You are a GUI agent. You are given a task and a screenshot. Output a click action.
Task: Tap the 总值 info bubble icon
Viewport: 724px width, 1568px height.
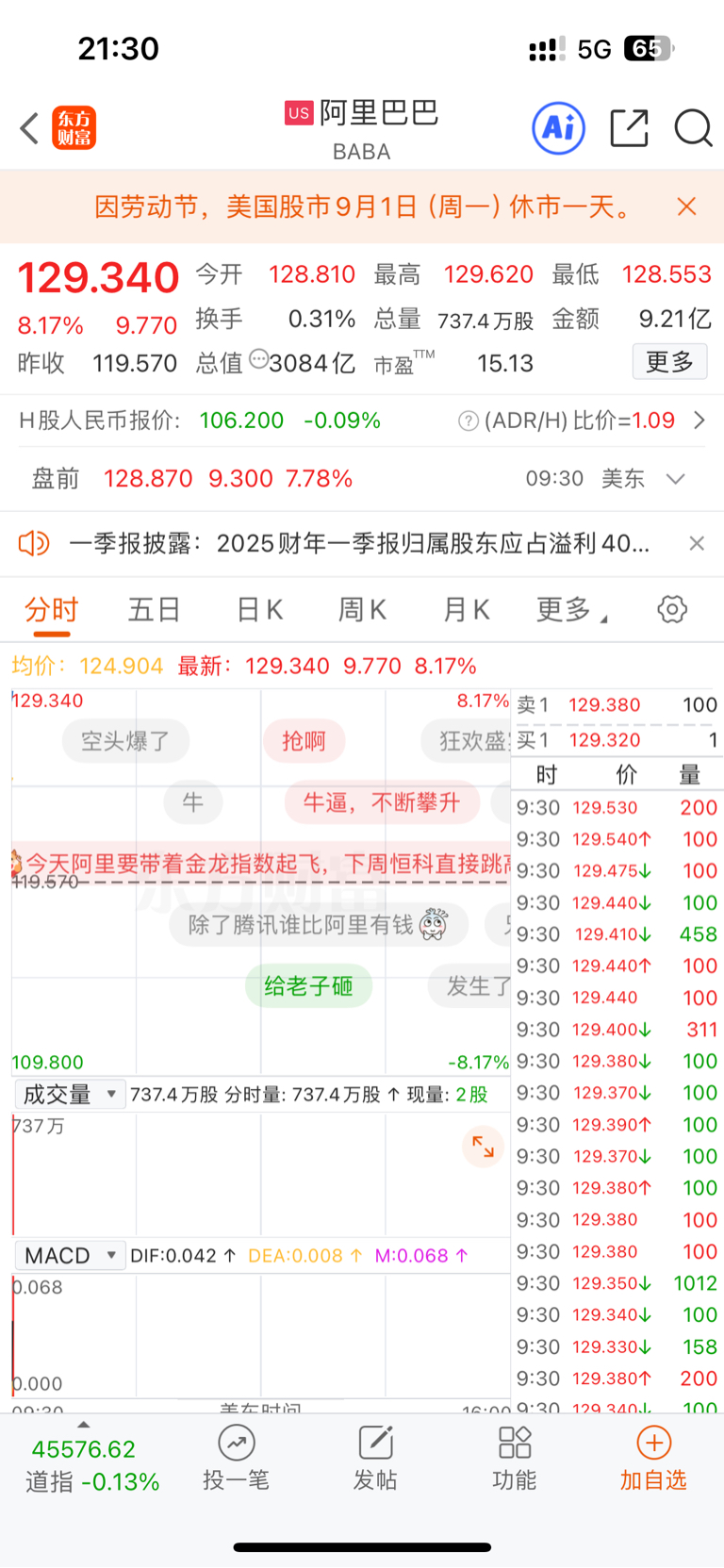point(258,359)
